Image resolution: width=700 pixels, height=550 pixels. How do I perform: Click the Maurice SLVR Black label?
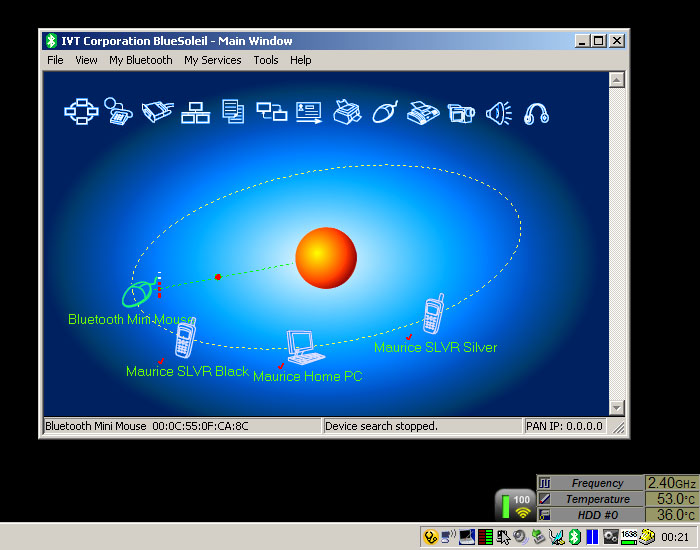188,371
